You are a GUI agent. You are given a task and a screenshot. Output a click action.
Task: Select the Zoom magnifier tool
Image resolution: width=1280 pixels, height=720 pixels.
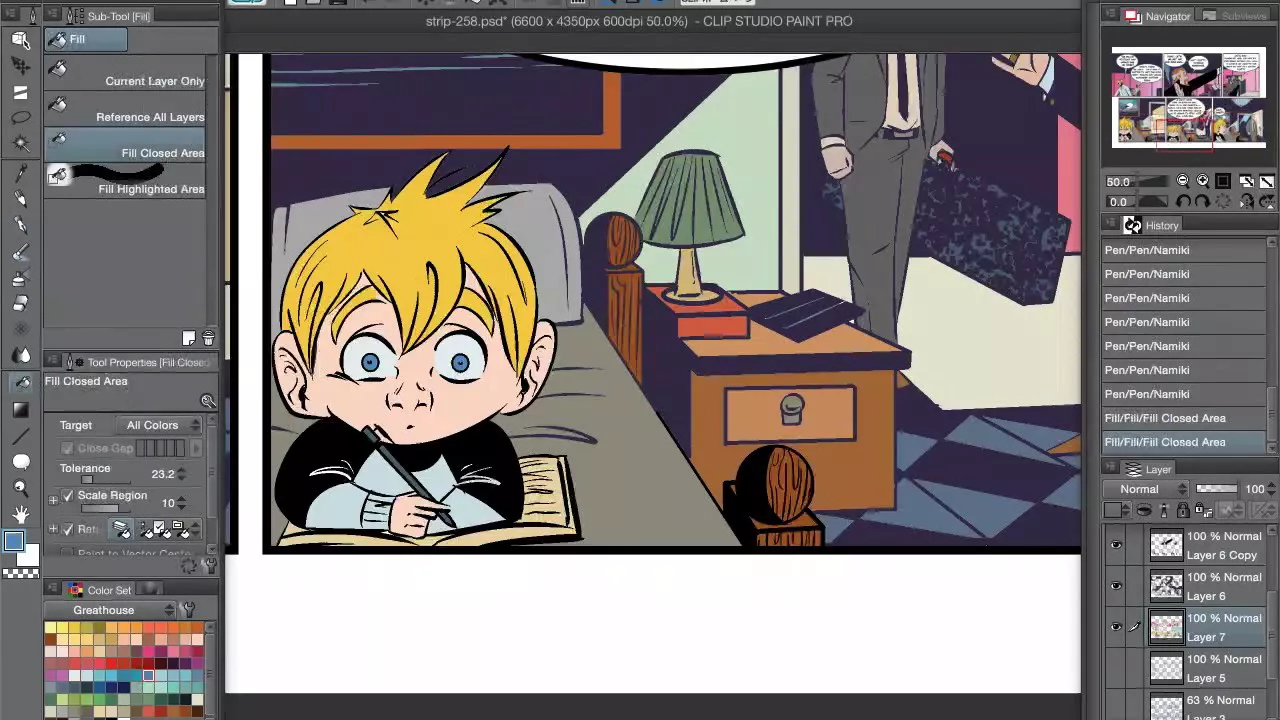point(20,488)
